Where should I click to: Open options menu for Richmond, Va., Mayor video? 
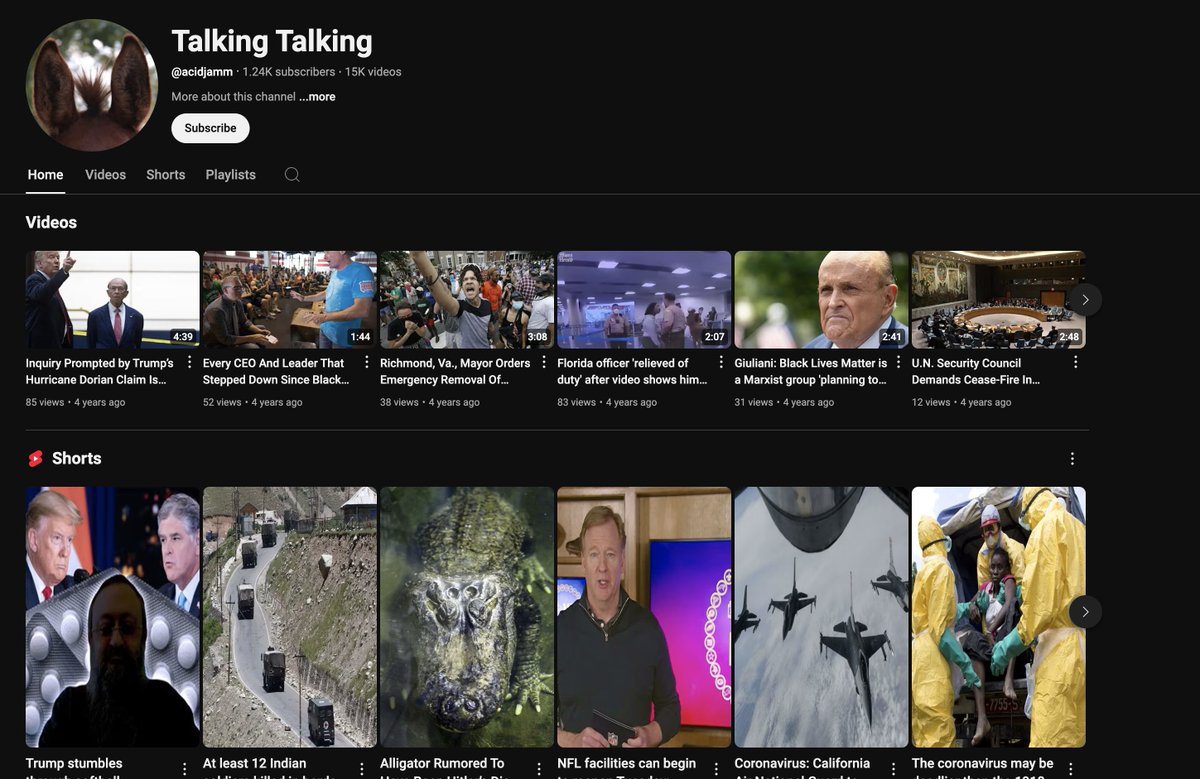point(543,362)
